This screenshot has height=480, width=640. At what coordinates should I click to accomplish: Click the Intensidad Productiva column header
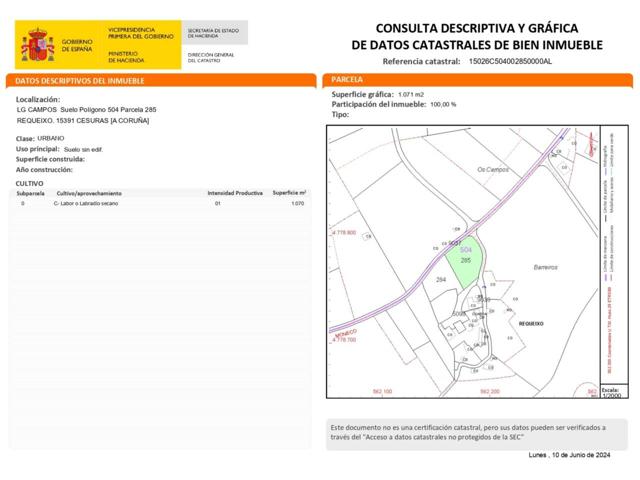pos(234,193)
